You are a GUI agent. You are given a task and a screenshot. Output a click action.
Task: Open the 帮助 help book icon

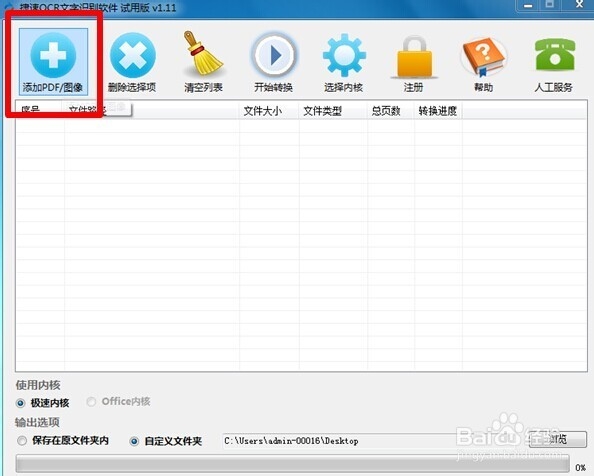point(484,57)
